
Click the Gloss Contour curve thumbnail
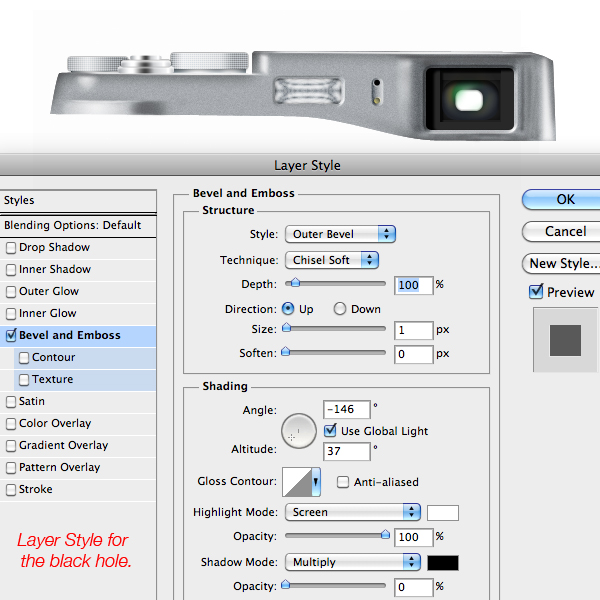[x=297, y=482]
